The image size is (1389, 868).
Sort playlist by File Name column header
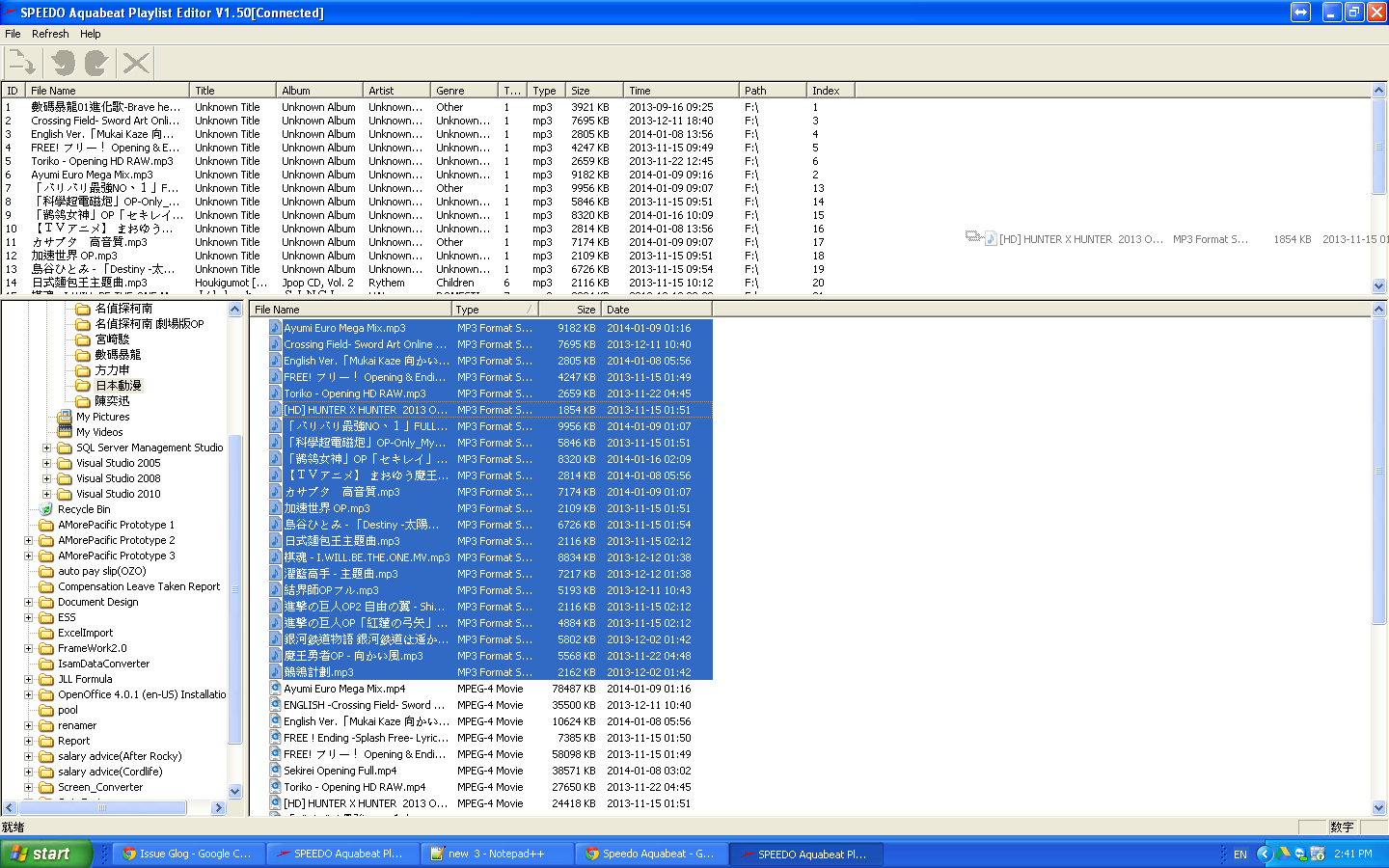[108, 91]
